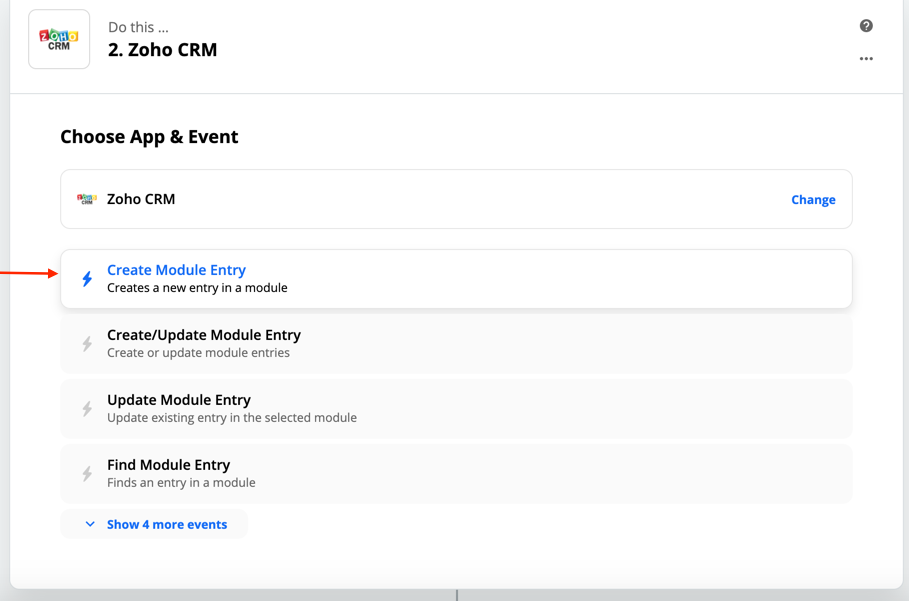
Task: Choose the Create/Update Module Entry event
Action: pos(456,344)
